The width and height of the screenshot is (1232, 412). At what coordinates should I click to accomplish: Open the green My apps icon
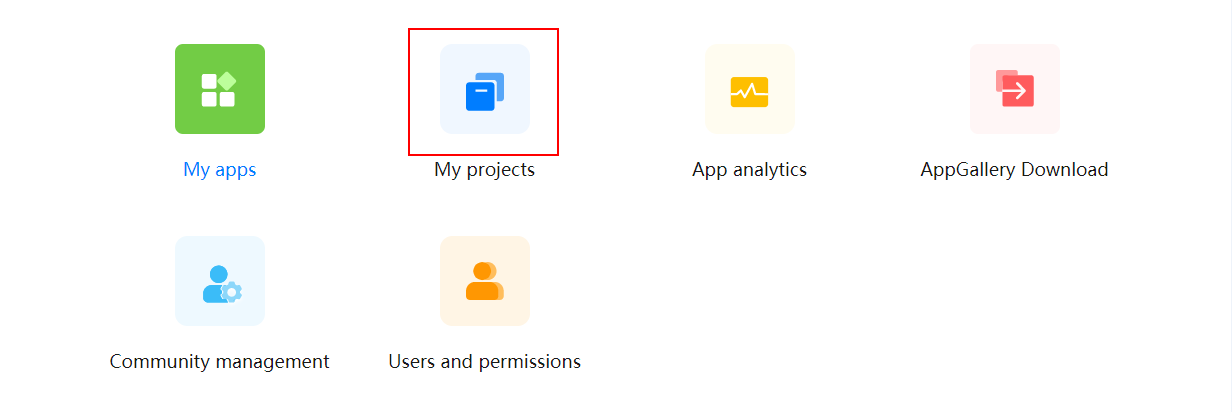click(x=220, y=89)
